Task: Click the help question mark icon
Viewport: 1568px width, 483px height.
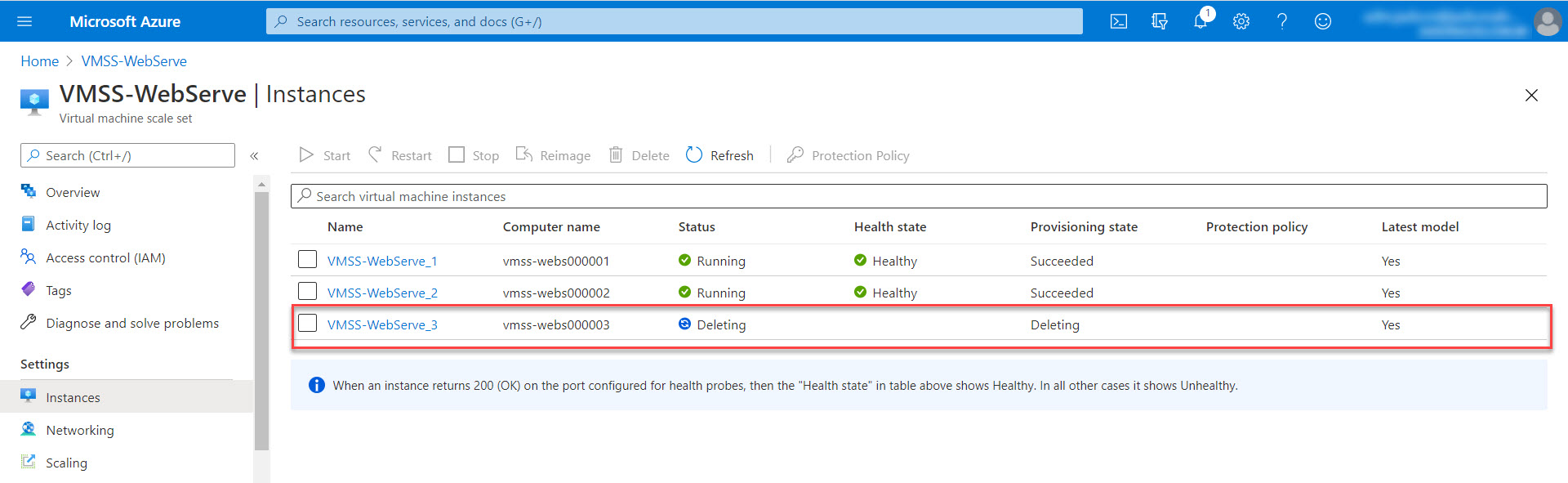Action: coord(1281,21)
